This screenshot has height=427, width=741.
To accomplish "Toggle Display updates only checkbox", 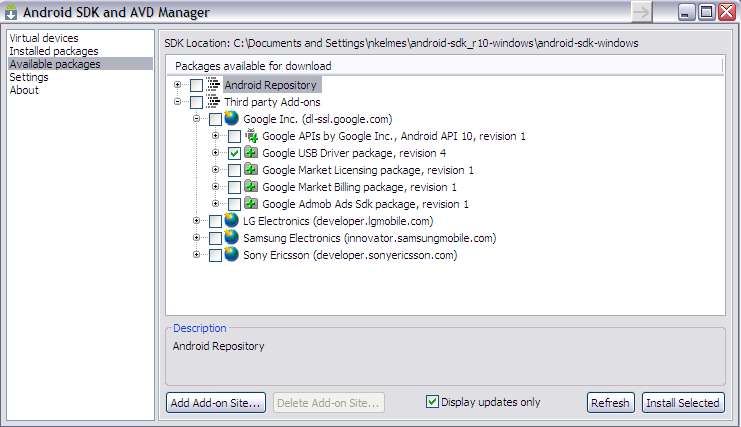I will click(x=432, y=401).
